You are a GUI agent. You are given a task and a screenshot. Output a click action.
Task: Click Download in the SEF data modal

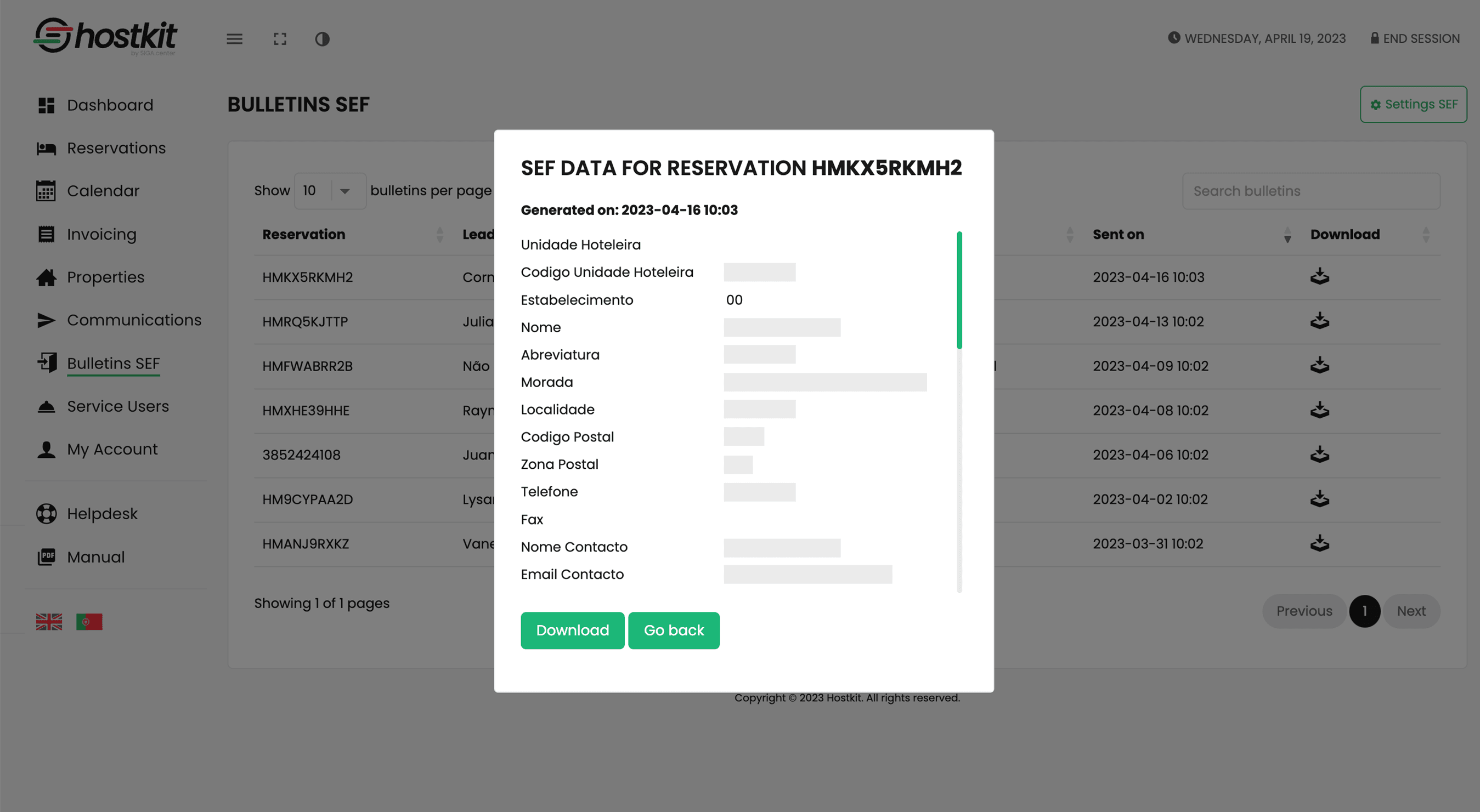click(572, 630)
